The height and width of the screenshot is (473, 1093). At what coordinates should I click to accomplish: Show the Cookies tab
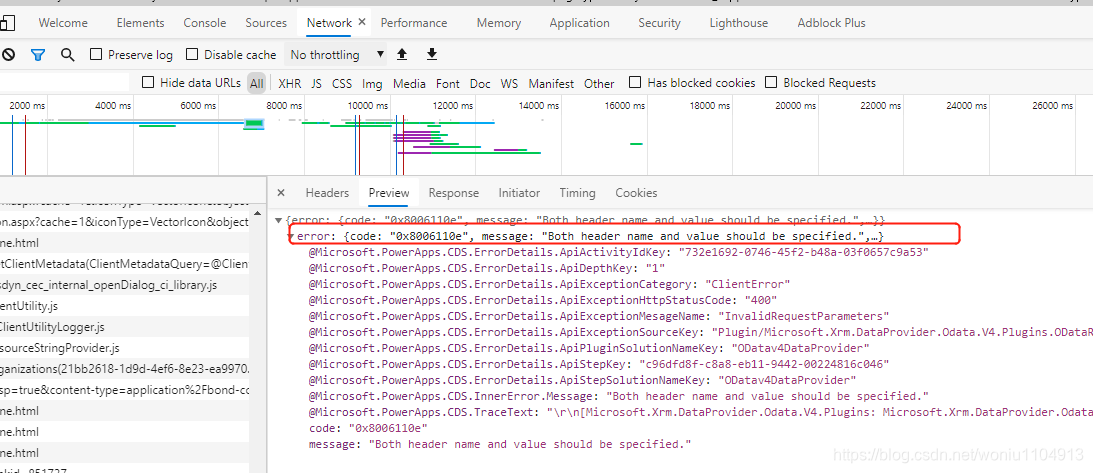coord(636,193)
